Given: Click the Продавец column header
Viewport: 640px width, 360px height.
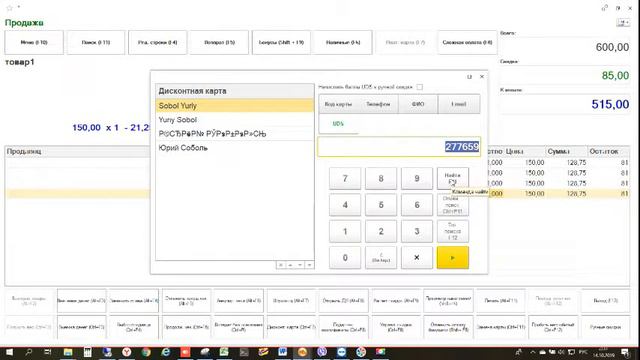Looking at the screenshot, I should 78,151.
